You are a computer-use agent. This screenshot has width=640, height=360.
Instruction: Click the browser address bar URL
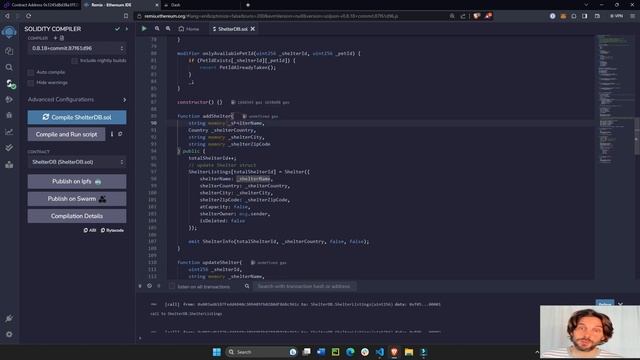click(x=271, y=16)
